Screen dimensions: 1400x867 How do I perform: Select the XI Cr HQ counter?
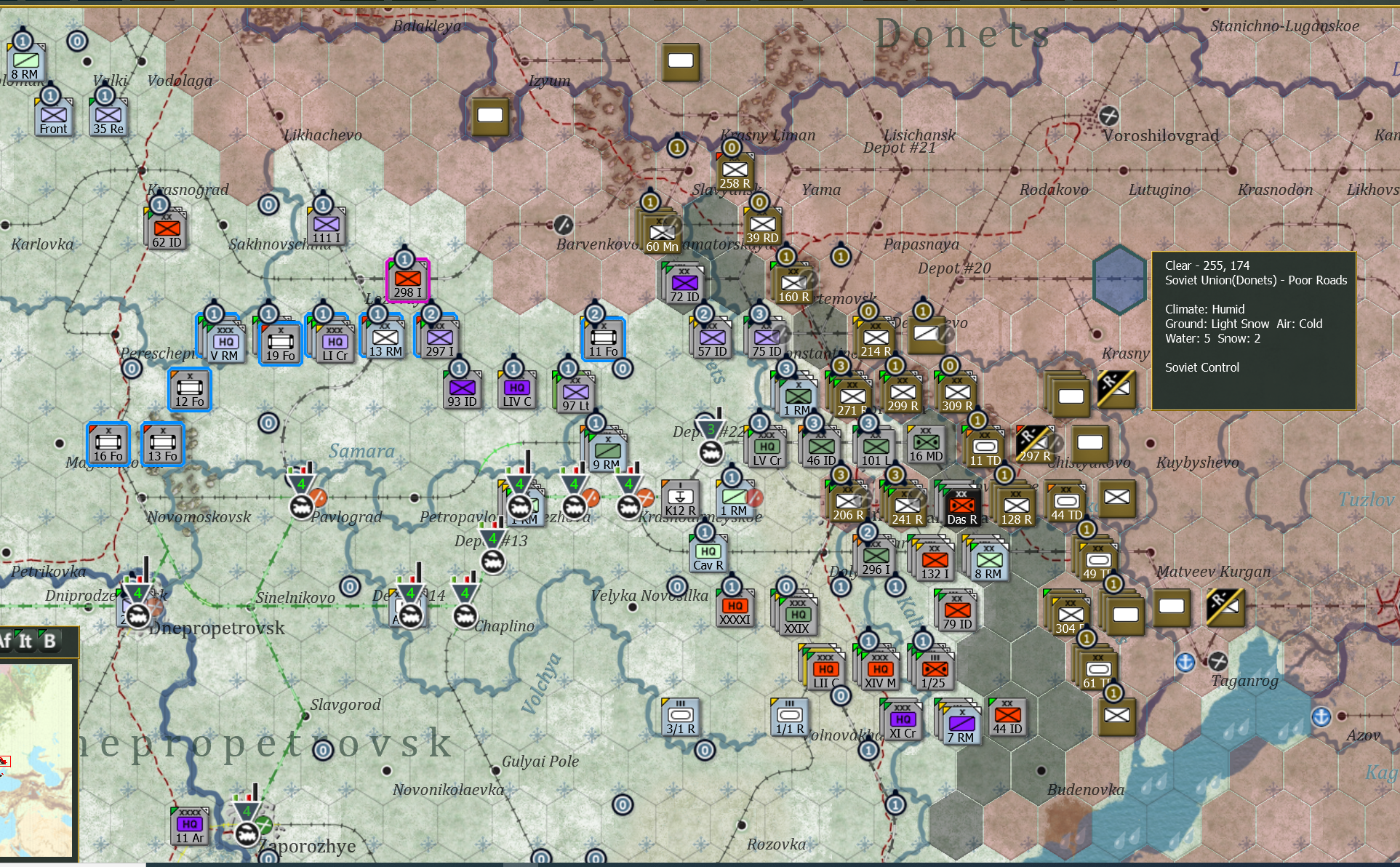click(903, 722)
